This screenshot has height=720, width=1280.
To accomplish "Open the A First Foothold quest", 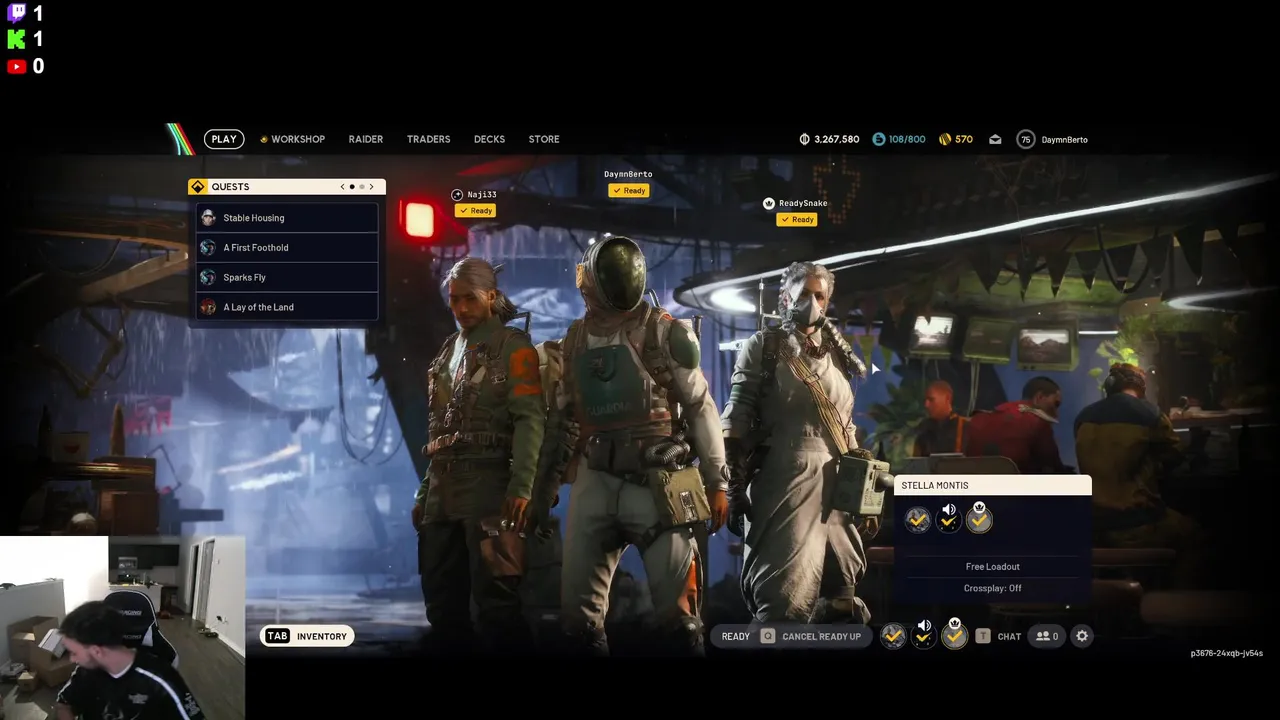I will (x=287, y=247).
